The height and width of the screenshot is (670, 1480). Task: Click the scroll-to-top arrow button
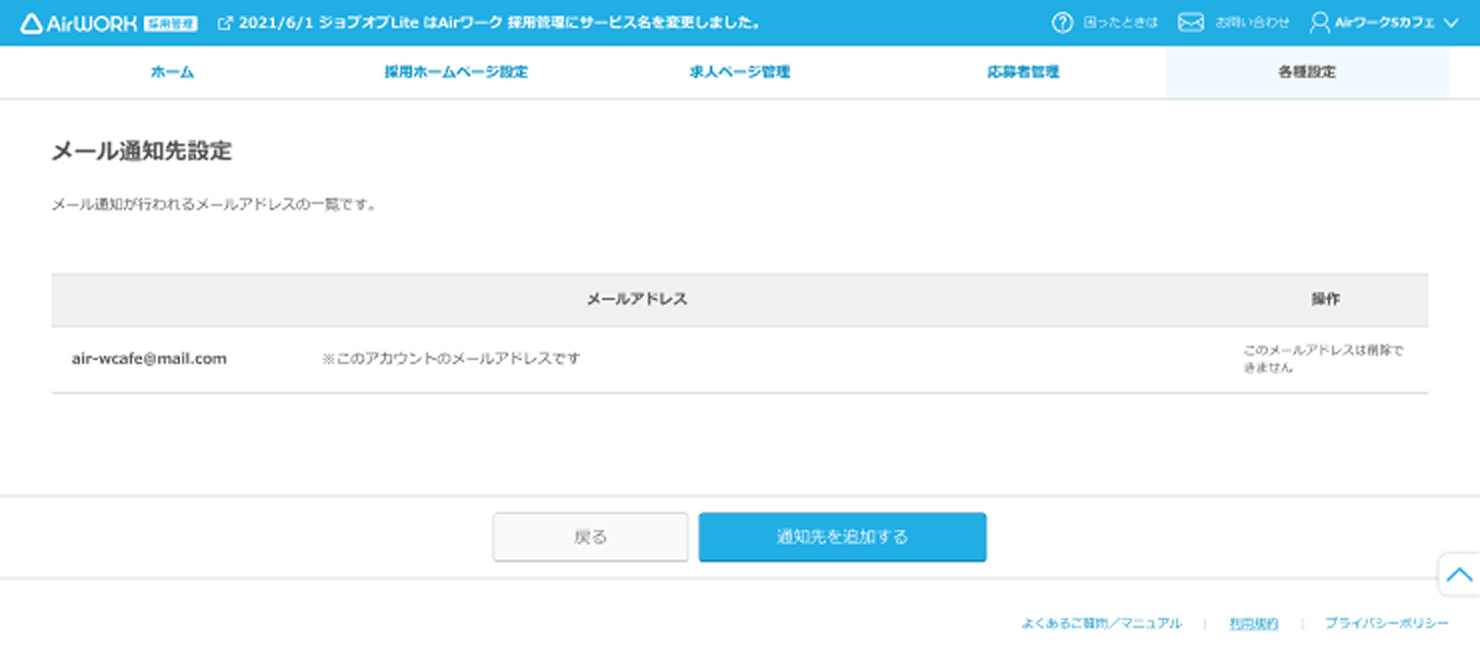pos(1459,574)
